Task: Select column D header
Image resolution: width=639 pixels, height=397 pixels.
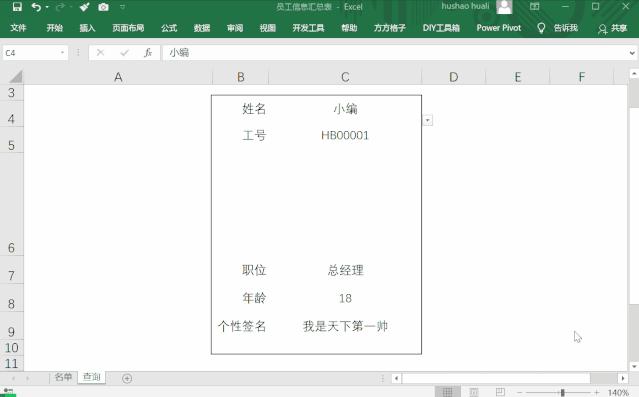Action: tap(454, 77)
